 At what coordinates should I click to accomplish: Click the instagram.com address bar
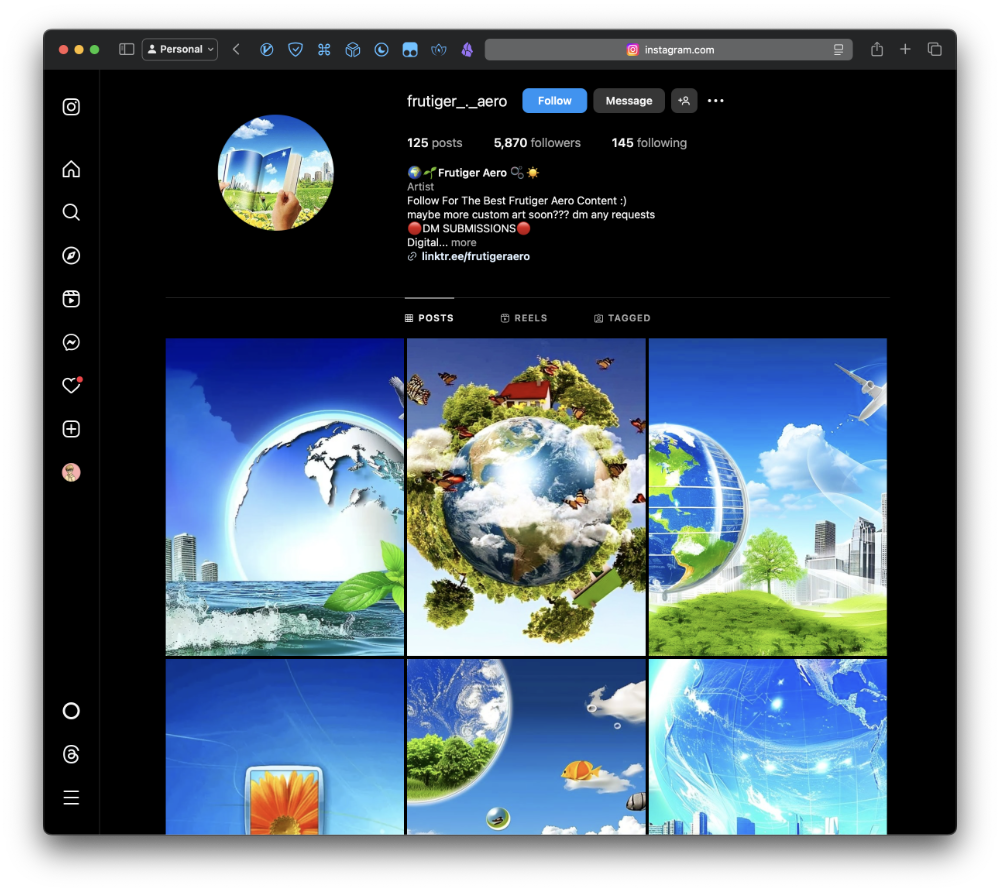tap(668, 49)
